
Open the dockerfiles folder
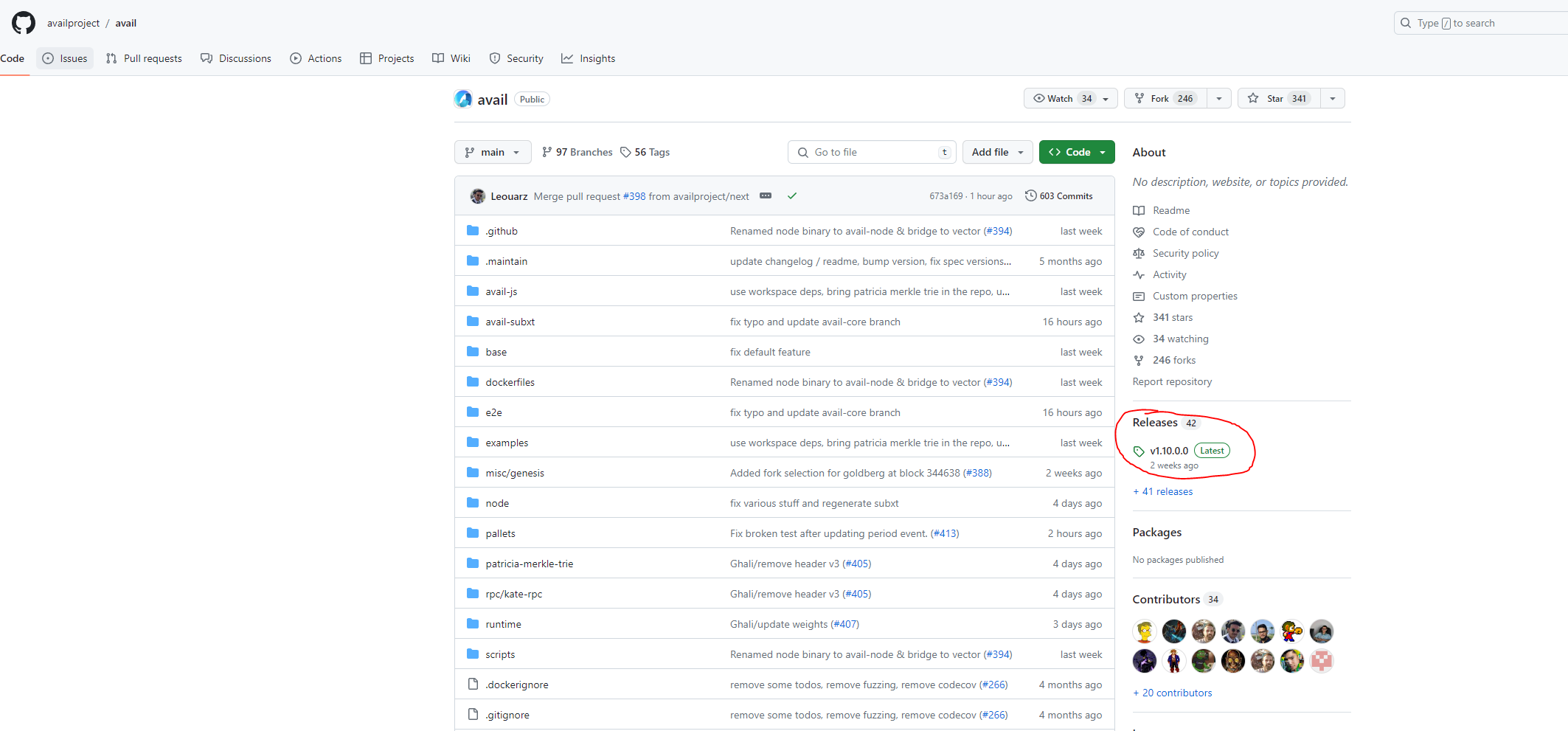510,383
